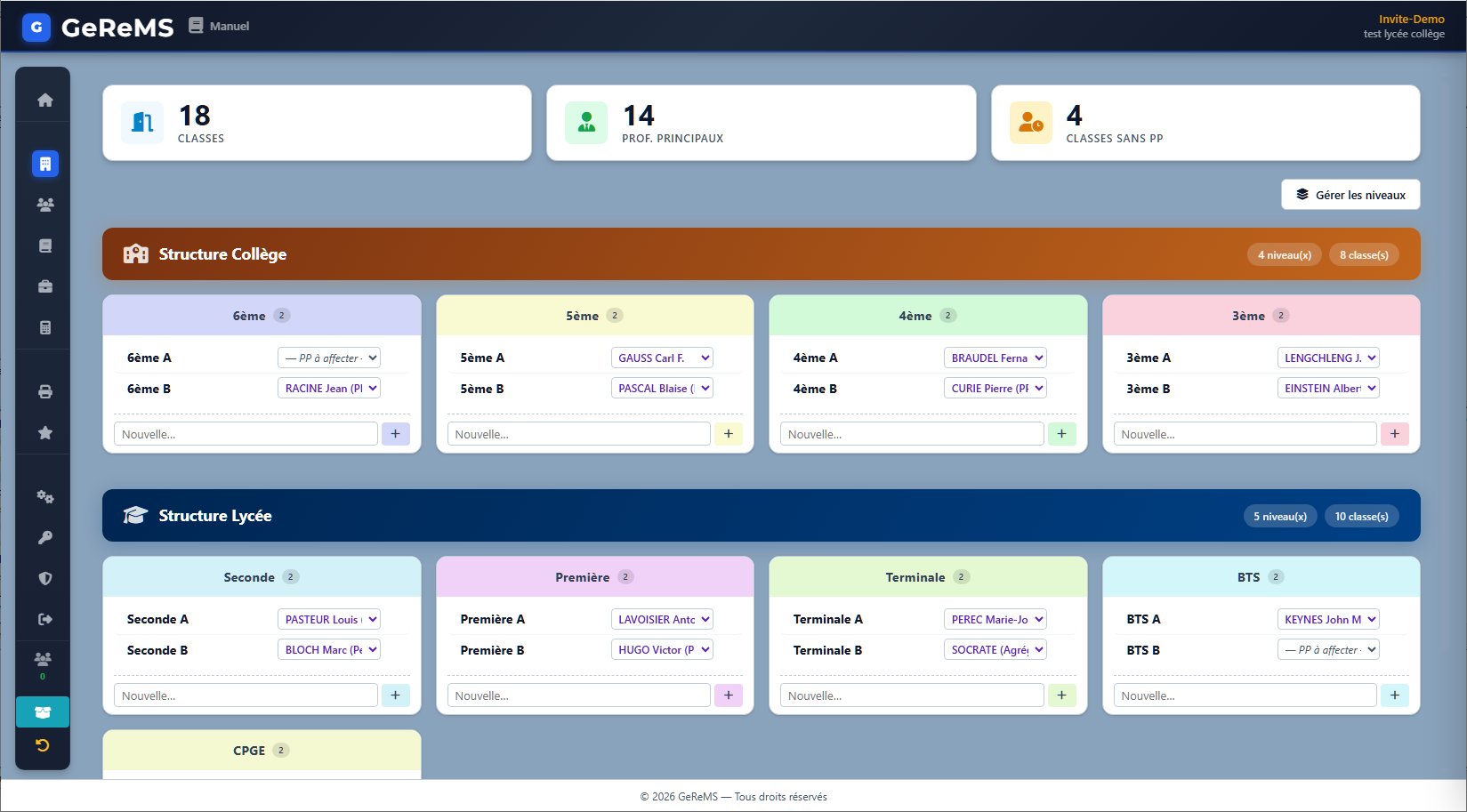Viewport: 1467px width, 812px height.
Task: Click the Invite-Demo user name
Action: (x=1411, y=19)
